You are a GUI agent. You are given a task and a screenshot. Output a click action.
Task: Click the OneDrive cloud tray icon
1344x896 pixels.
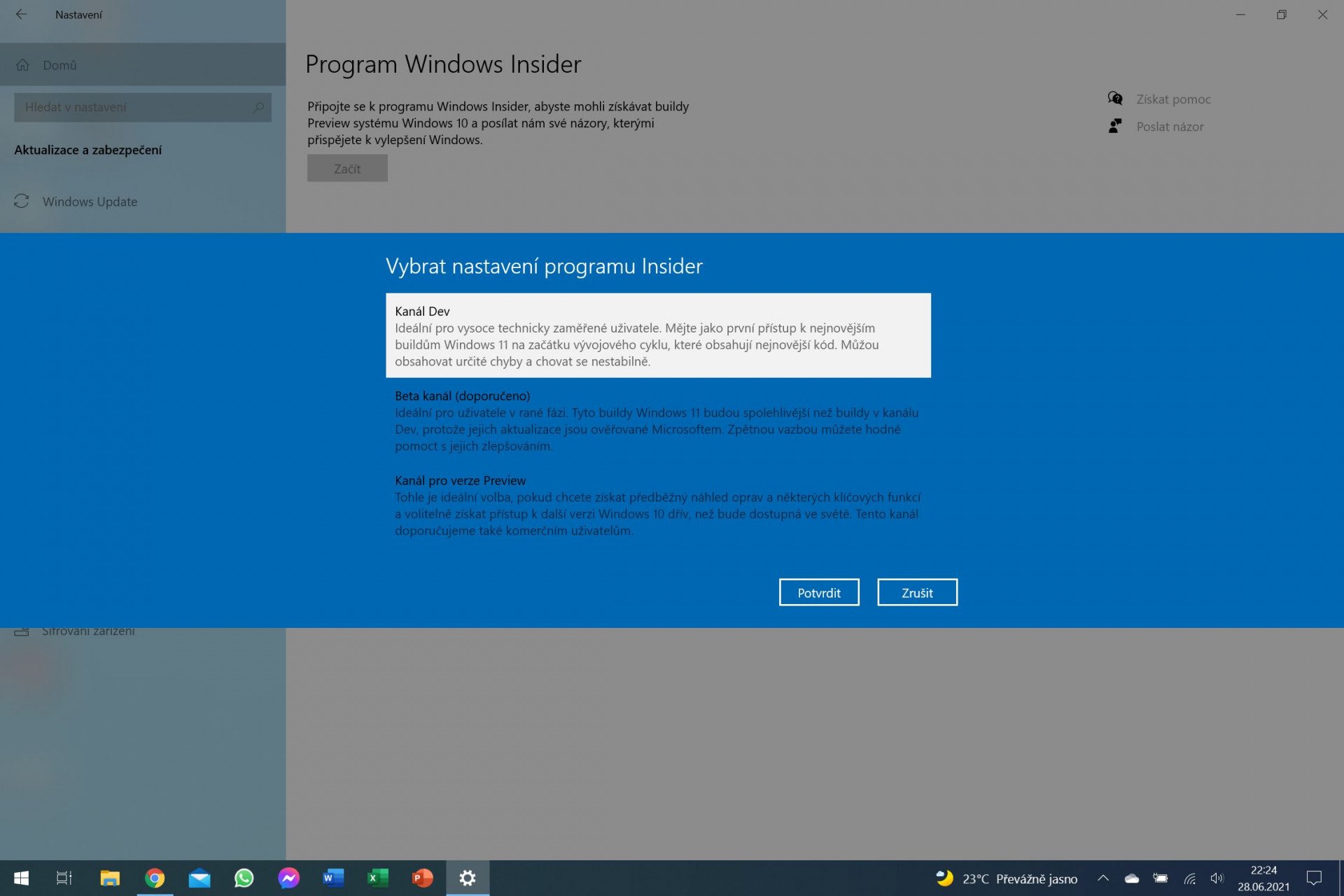coord(1132,878)
